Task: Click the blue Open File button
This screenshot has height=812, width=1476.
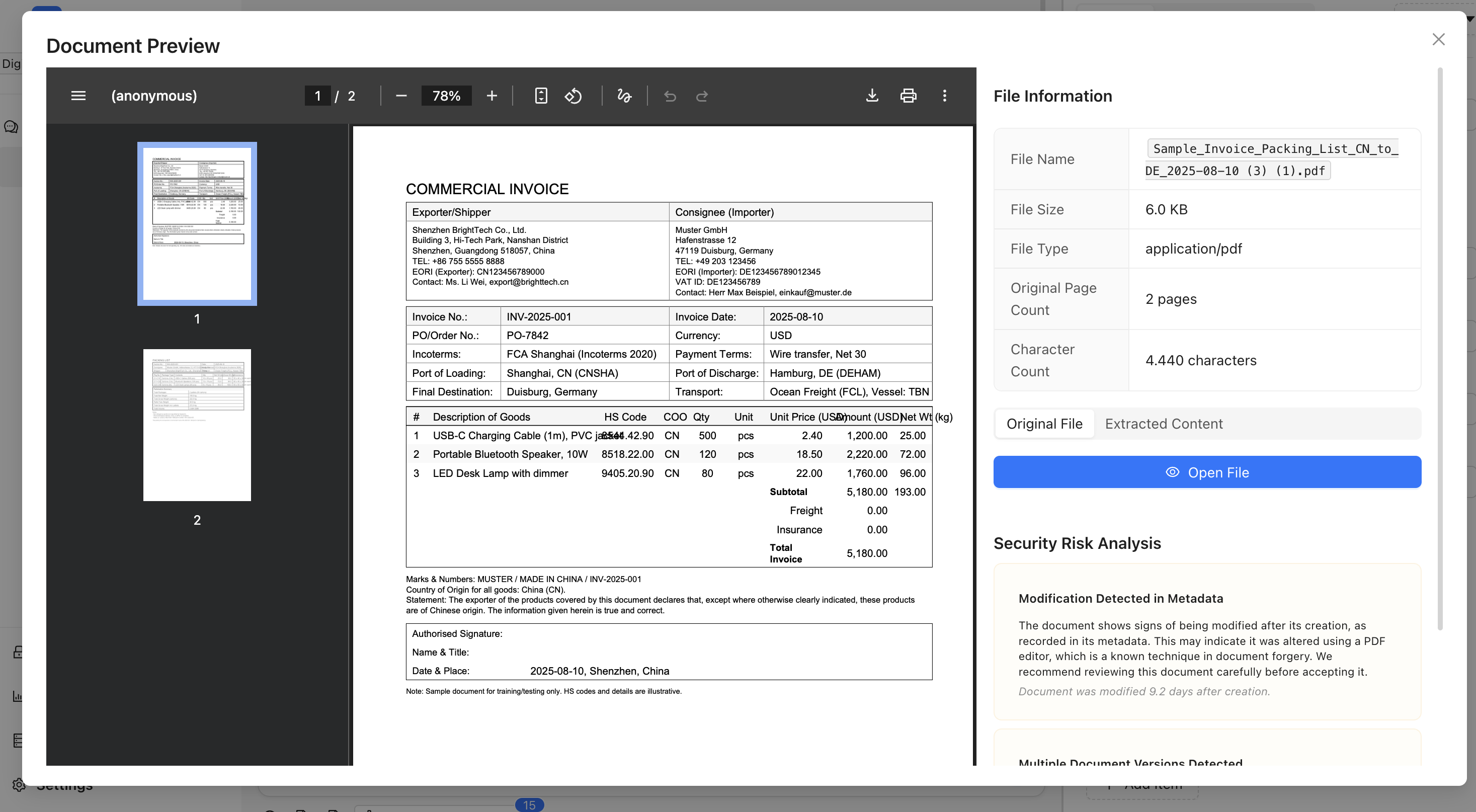Action: [1207, 472]
